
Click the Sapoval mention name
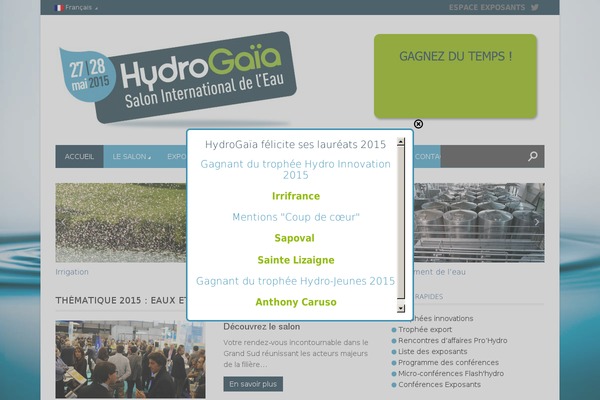(294, 238)
